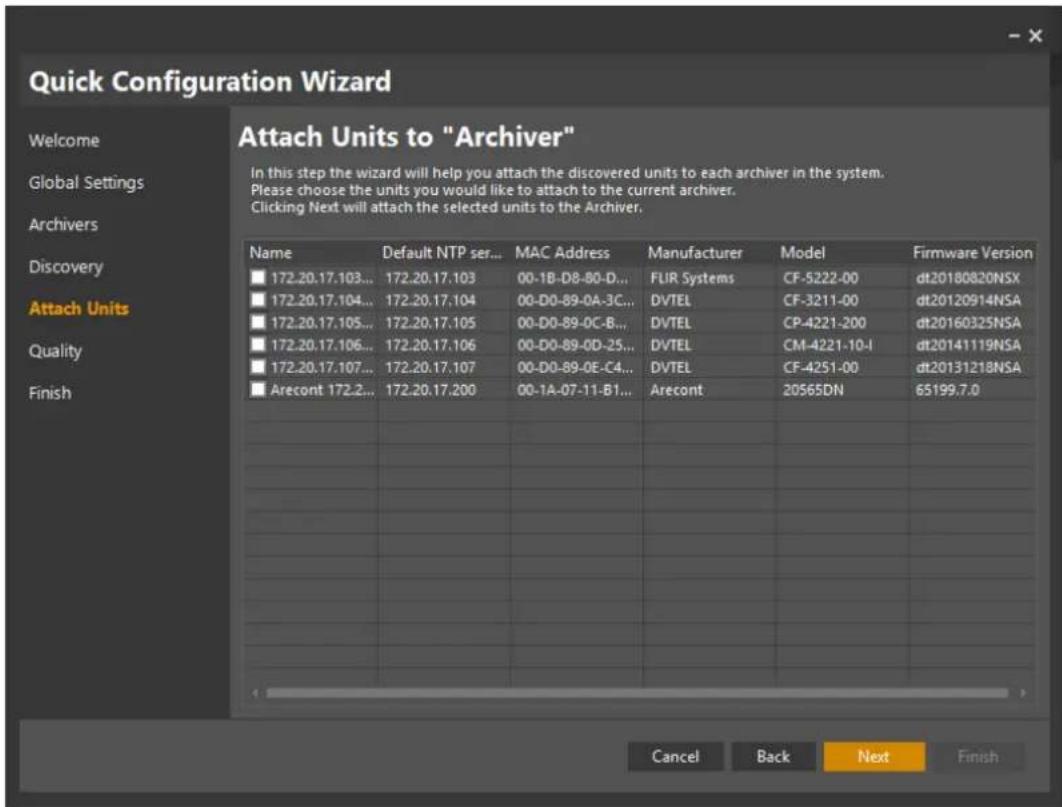Click the Back button
Viewport: 1062px width, 807px height.
773,756
